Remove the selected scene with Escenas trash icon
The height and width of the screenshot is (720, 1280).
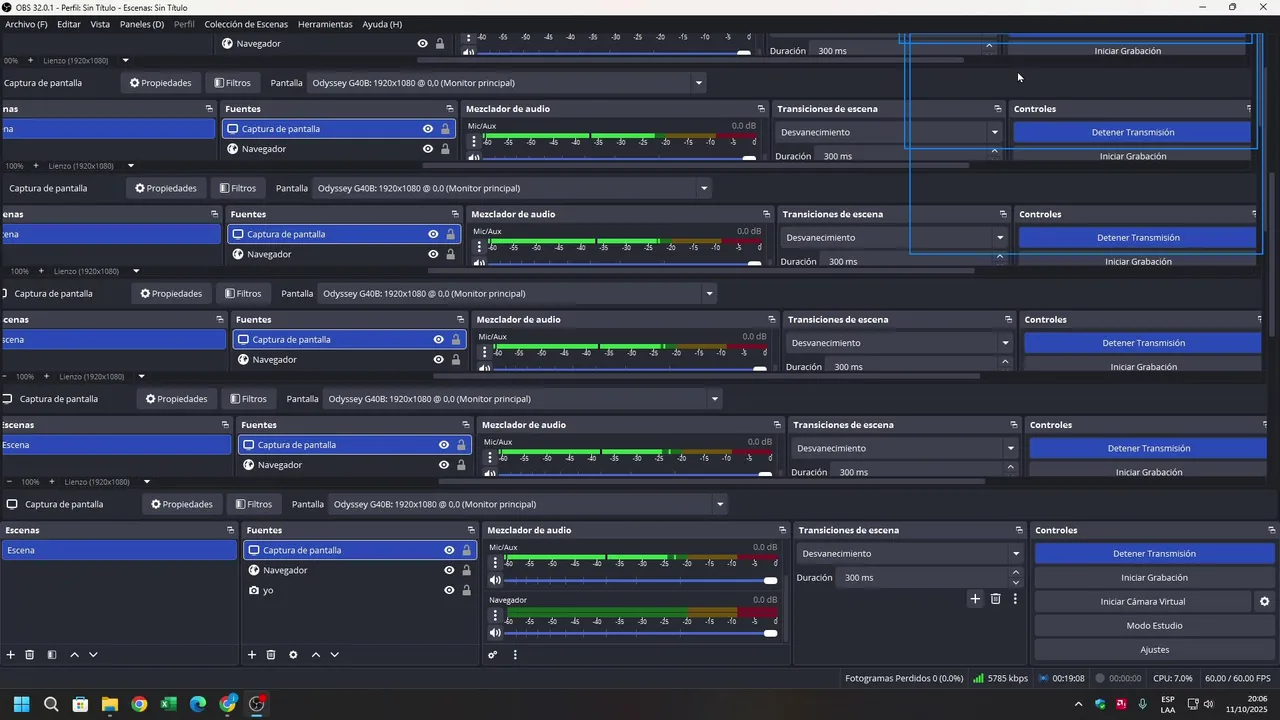[30, 655]
